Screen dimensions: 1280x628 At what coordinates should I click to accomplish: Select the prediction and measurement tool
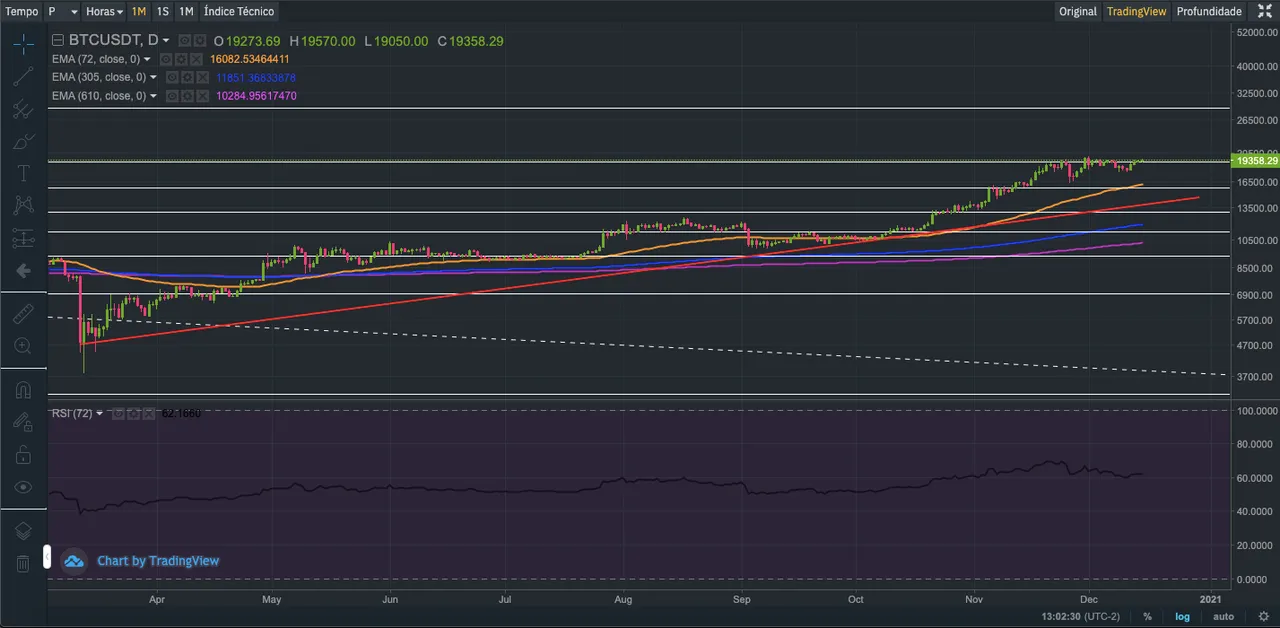(x=23, y=238)
